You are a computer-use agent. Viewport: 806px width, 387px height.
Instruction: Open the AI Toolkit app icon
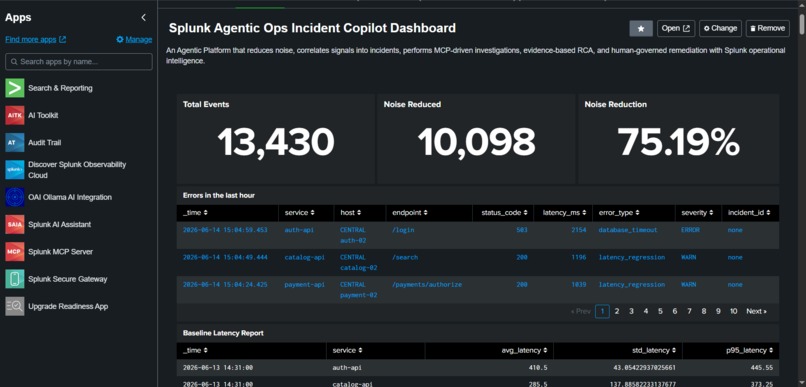[x=15, y=115]
